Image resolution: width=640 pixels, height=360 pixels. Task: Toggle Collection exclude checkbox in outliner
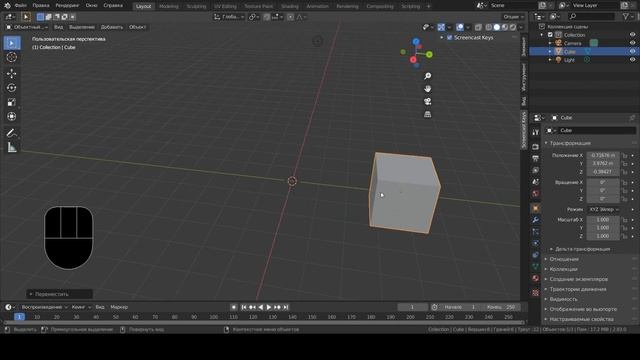550,35
